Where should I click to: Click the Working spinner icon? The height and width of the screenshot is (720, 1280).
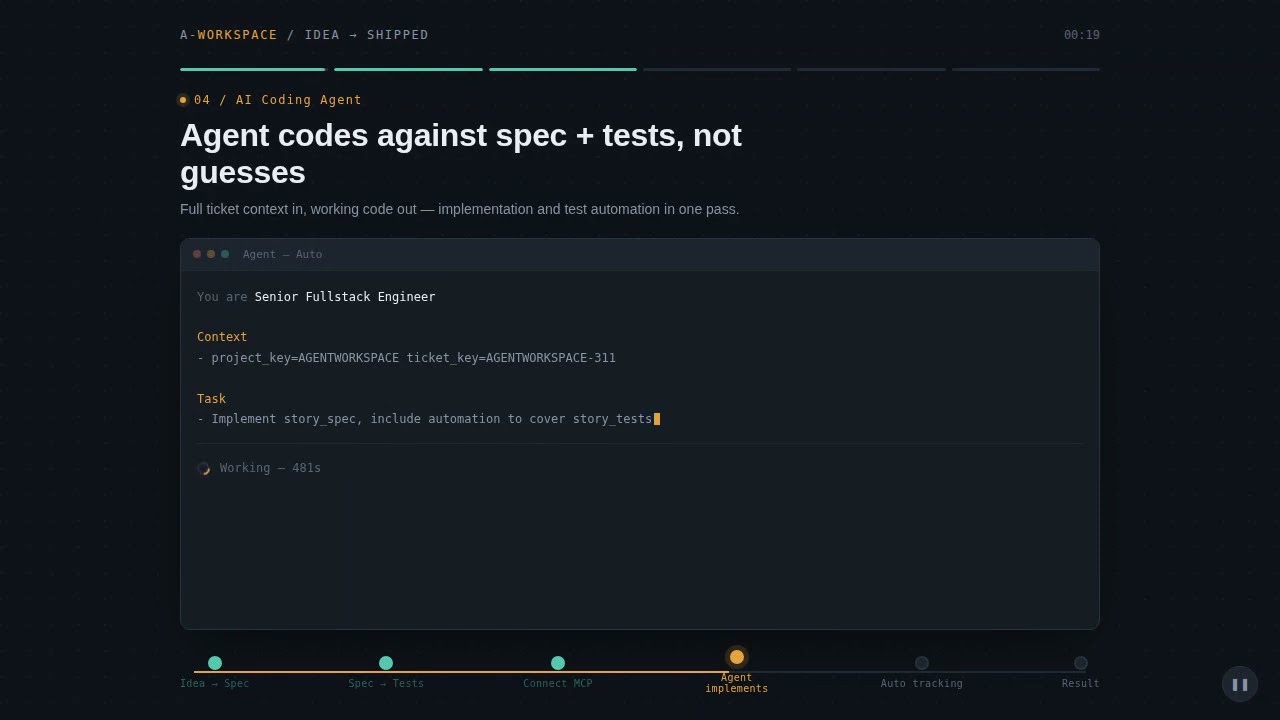204,468
